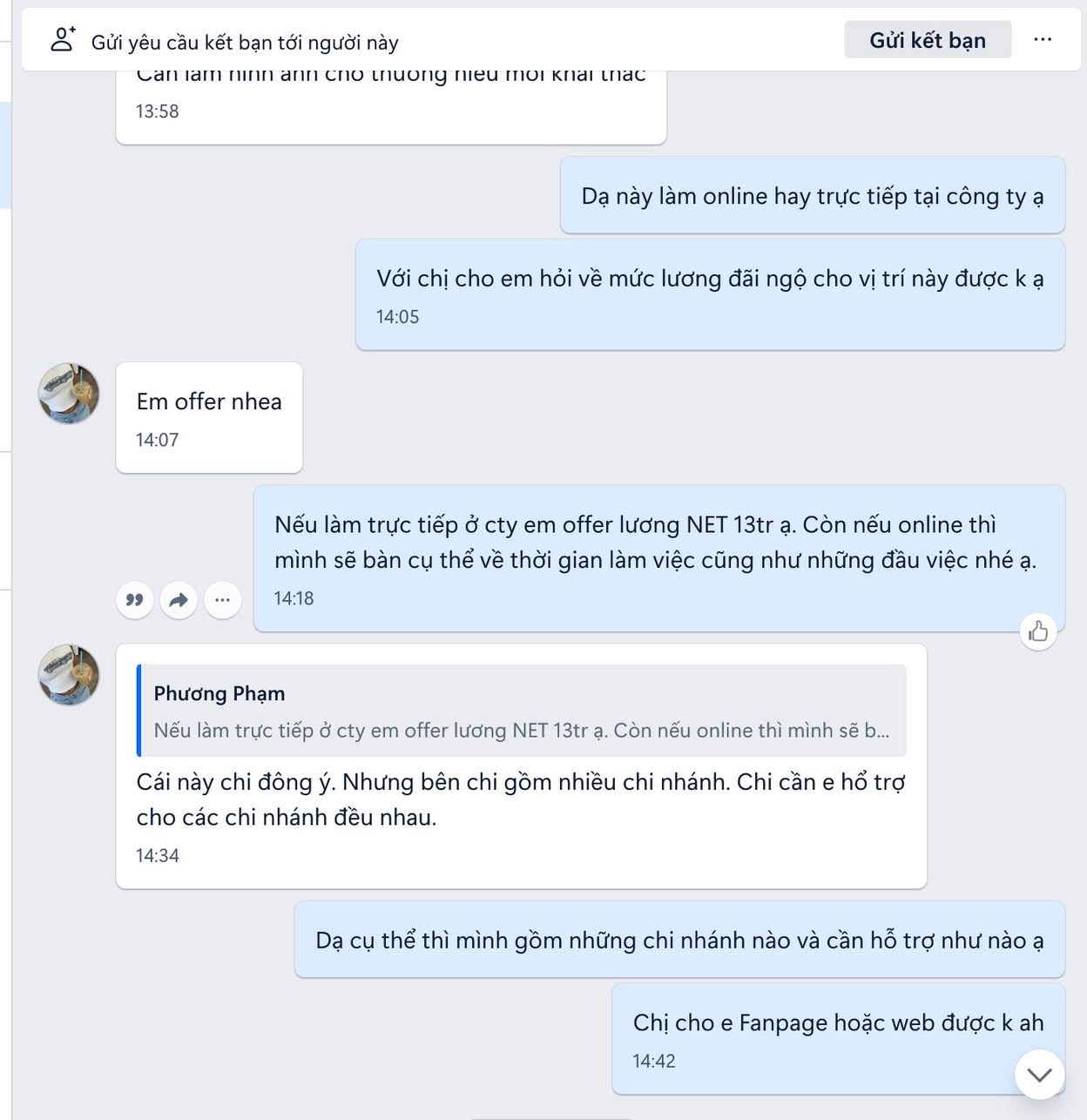This screenshot has height=1120, width=1087.
Task: Click message asking những chi nhánh nào
Action: 679,940
